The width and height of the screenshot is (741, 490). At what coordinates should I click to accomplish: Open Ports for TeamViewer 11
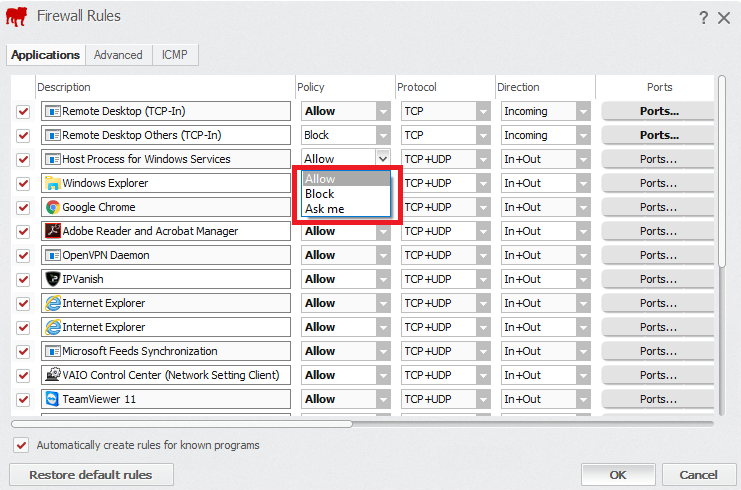658,399
